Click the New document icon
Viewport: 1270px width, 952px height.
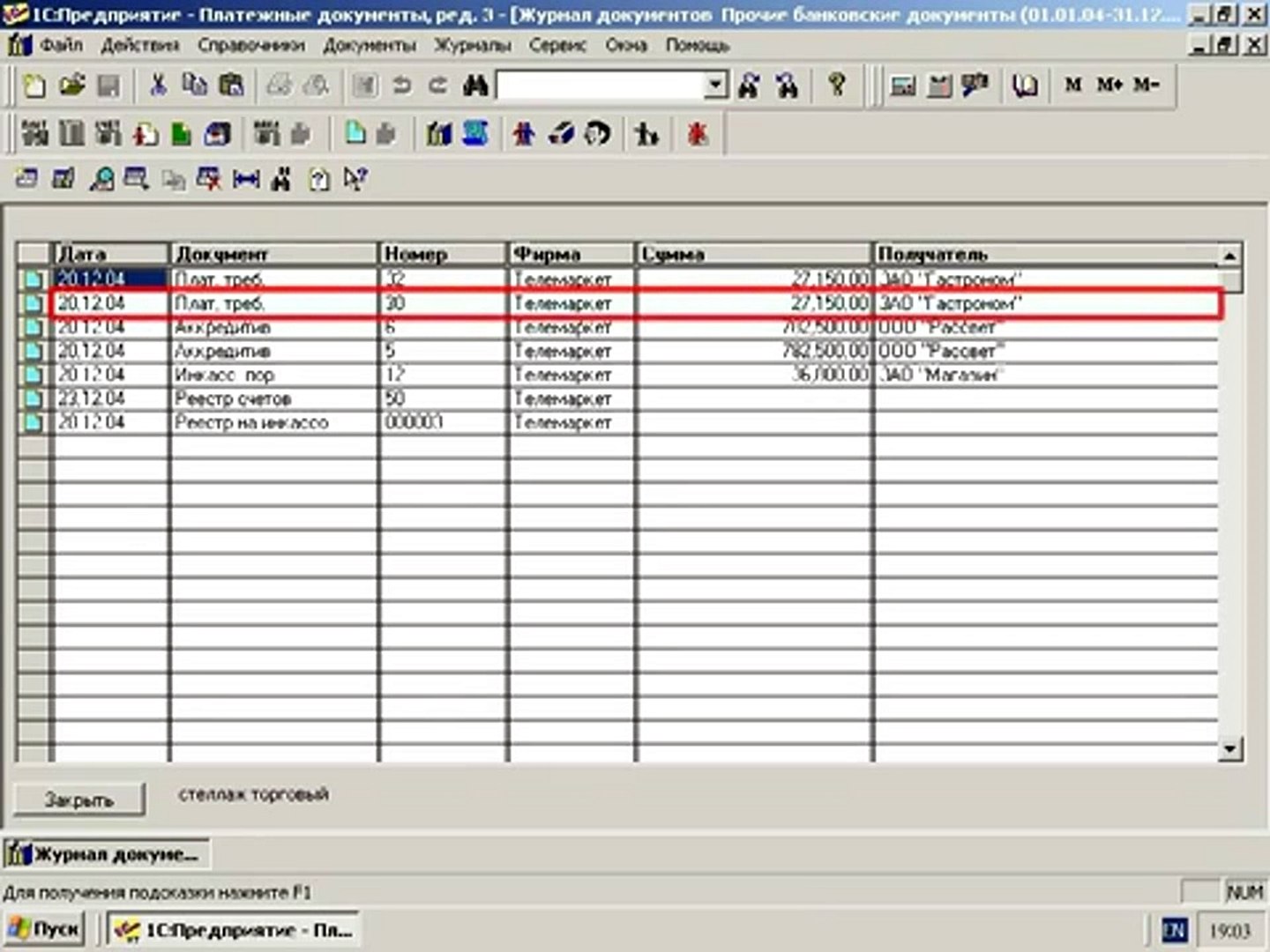coord(34,86)
